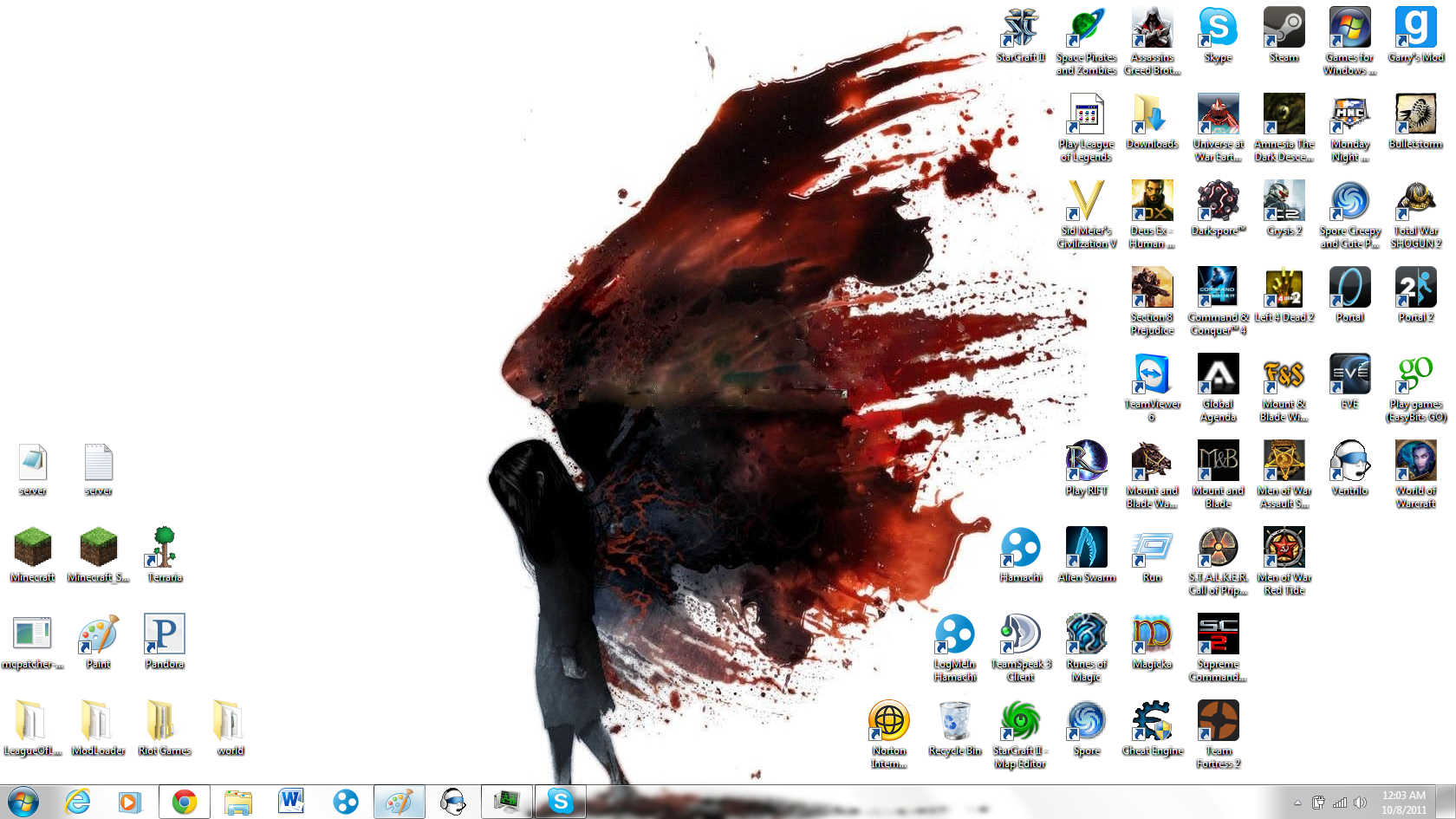Select Spore Creepy and Cute icon
1456x819 pixels.
click(x=1349, y=215)
